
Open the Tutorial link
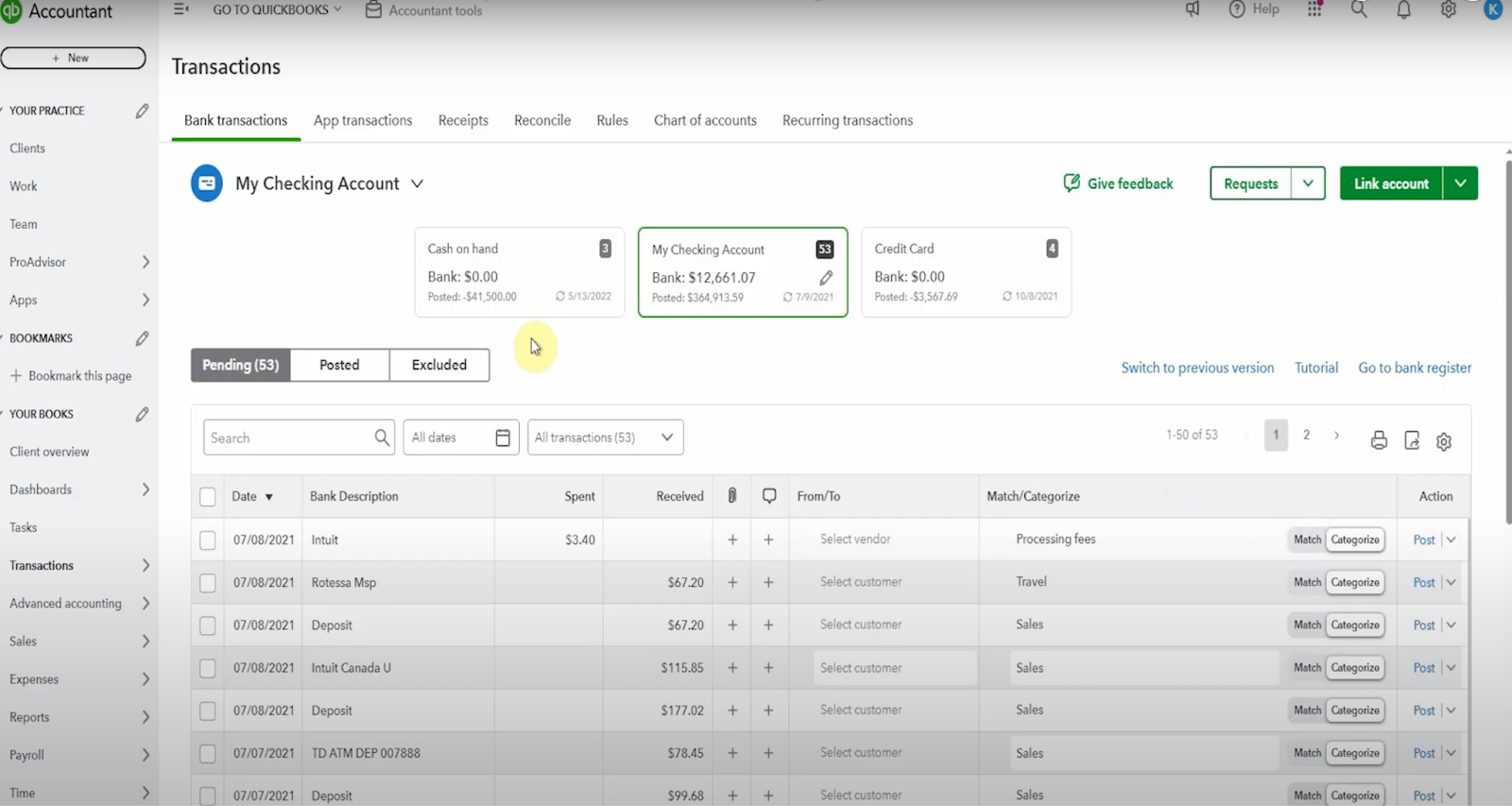1316,368
